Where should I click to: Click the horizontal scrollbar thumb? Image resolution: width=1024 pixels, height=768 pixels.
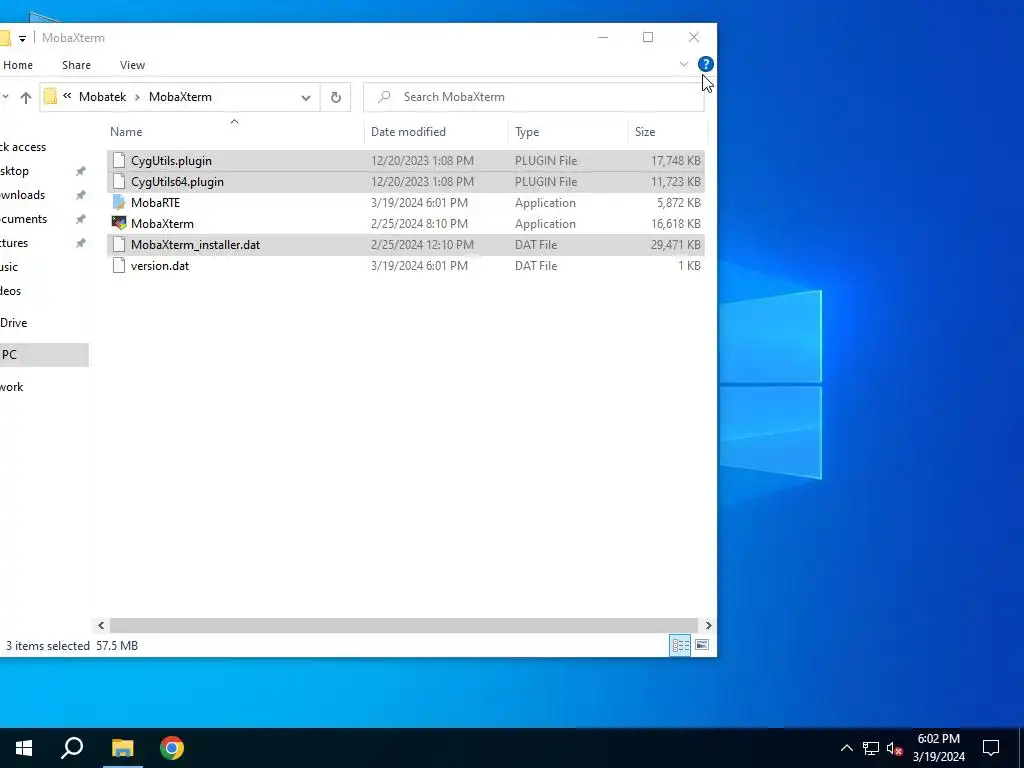404,626
